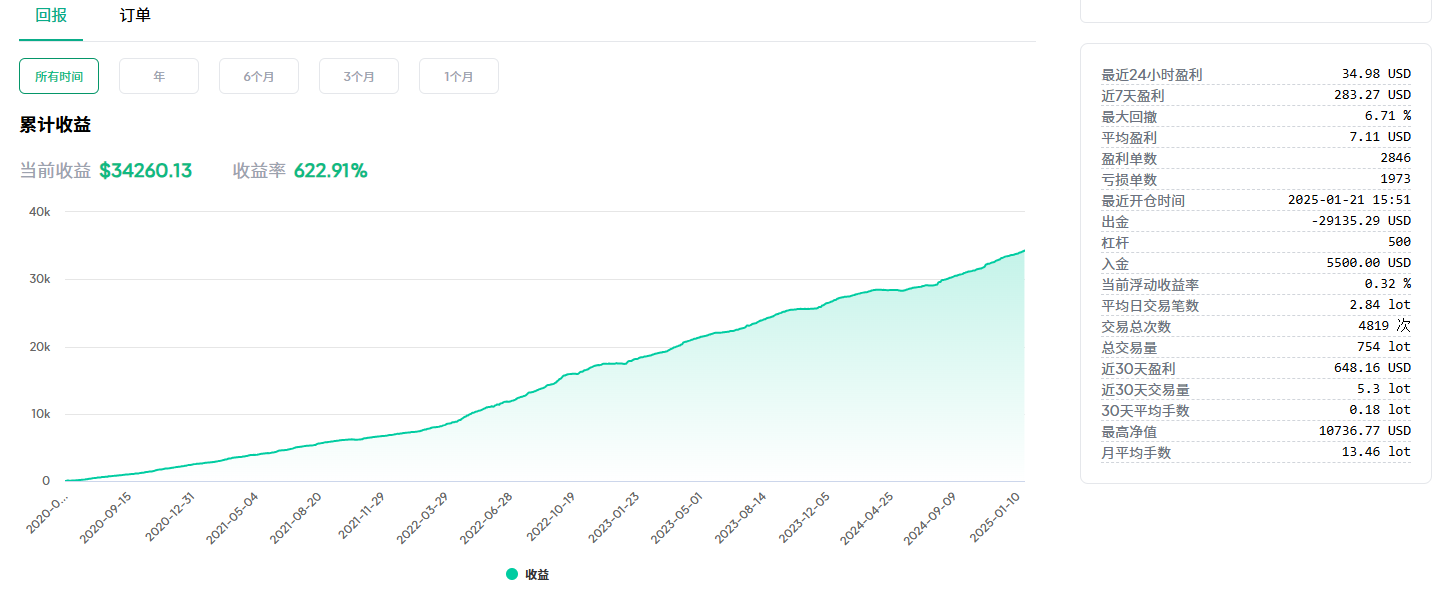Click the 入金 statistic label
Screen dimensions: 1443x605
1118,263
